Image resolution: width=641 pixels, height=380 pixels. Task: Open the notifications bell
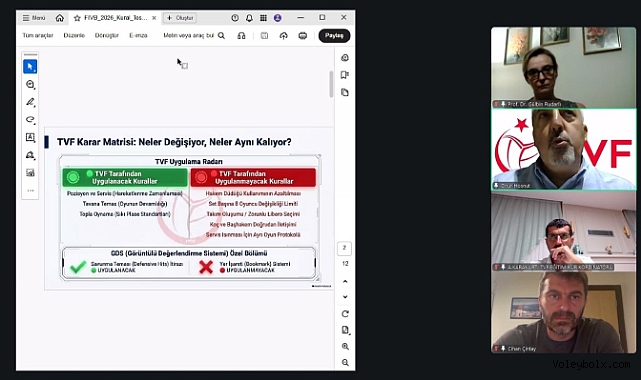pyautogui.click(x=249, y=18)
